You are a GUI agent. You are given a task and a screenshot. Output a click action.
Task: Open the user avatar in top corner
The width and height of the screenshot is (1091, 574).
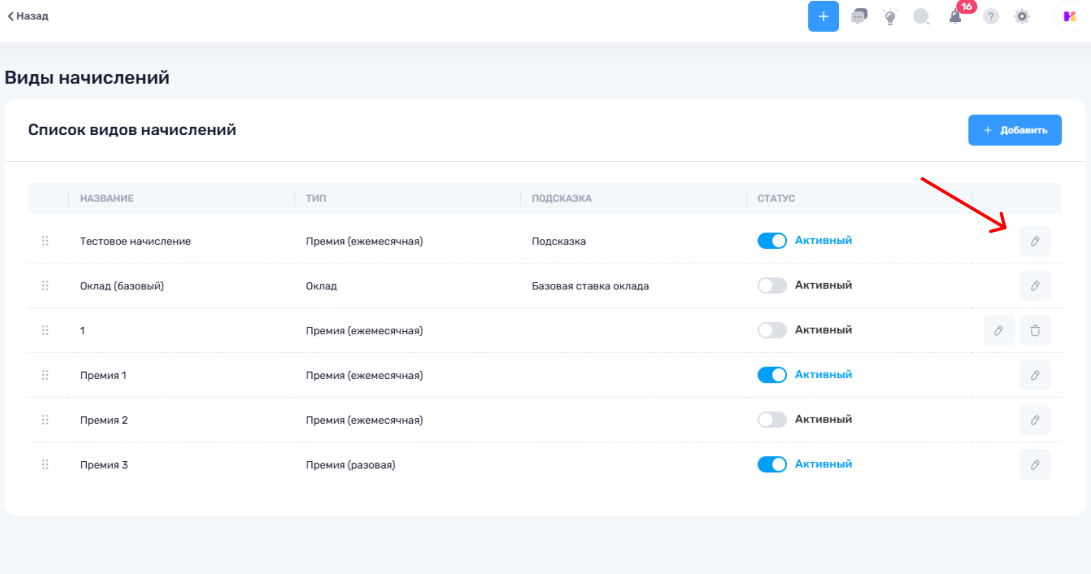[x=1068, y=17]
